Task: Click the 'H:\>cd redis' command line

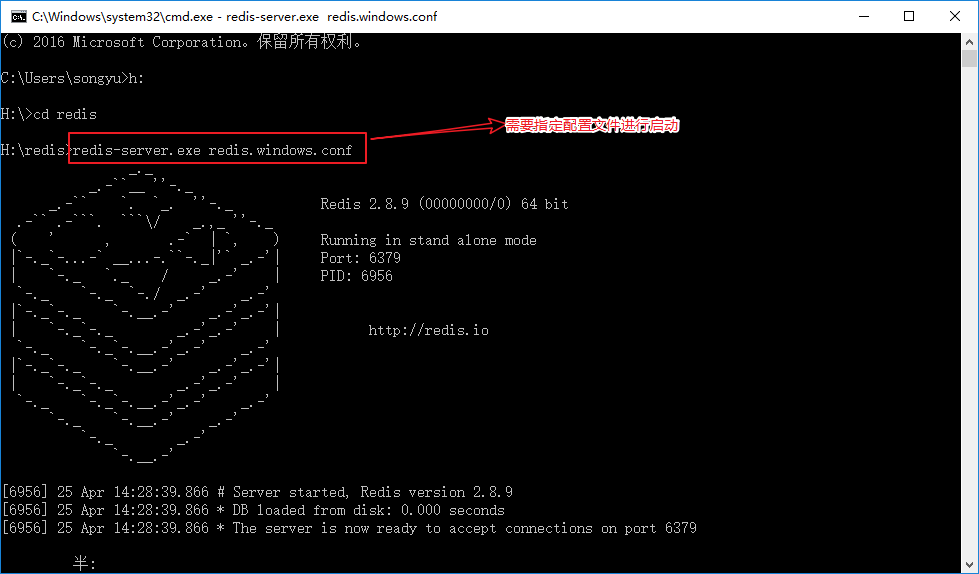Action: click(x=49, y=115)
